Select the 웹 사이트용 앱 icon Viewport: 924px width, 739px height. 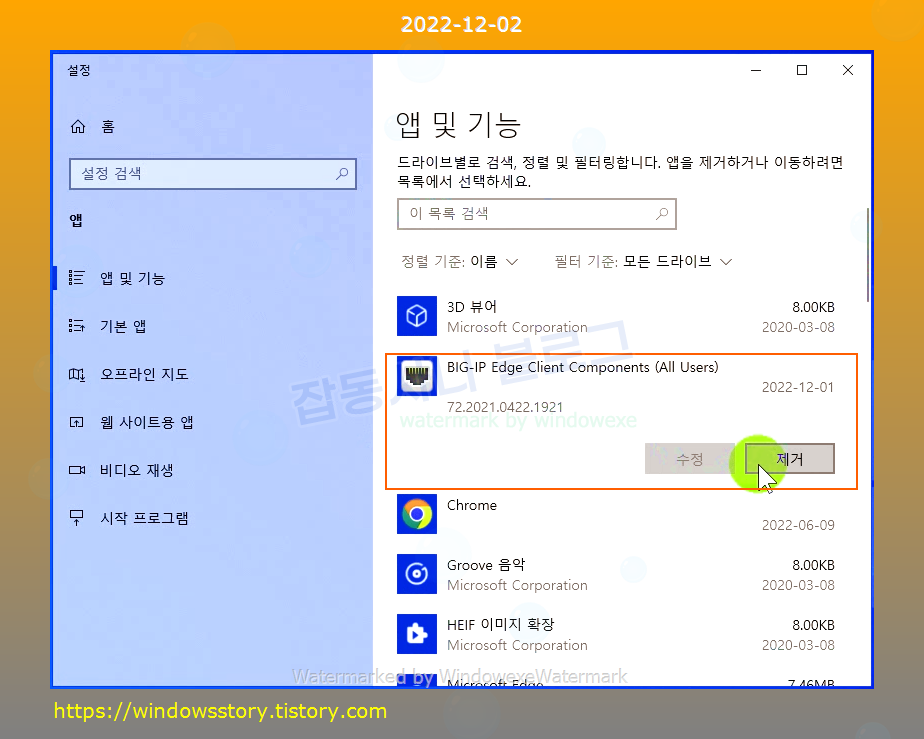(77, 422)
